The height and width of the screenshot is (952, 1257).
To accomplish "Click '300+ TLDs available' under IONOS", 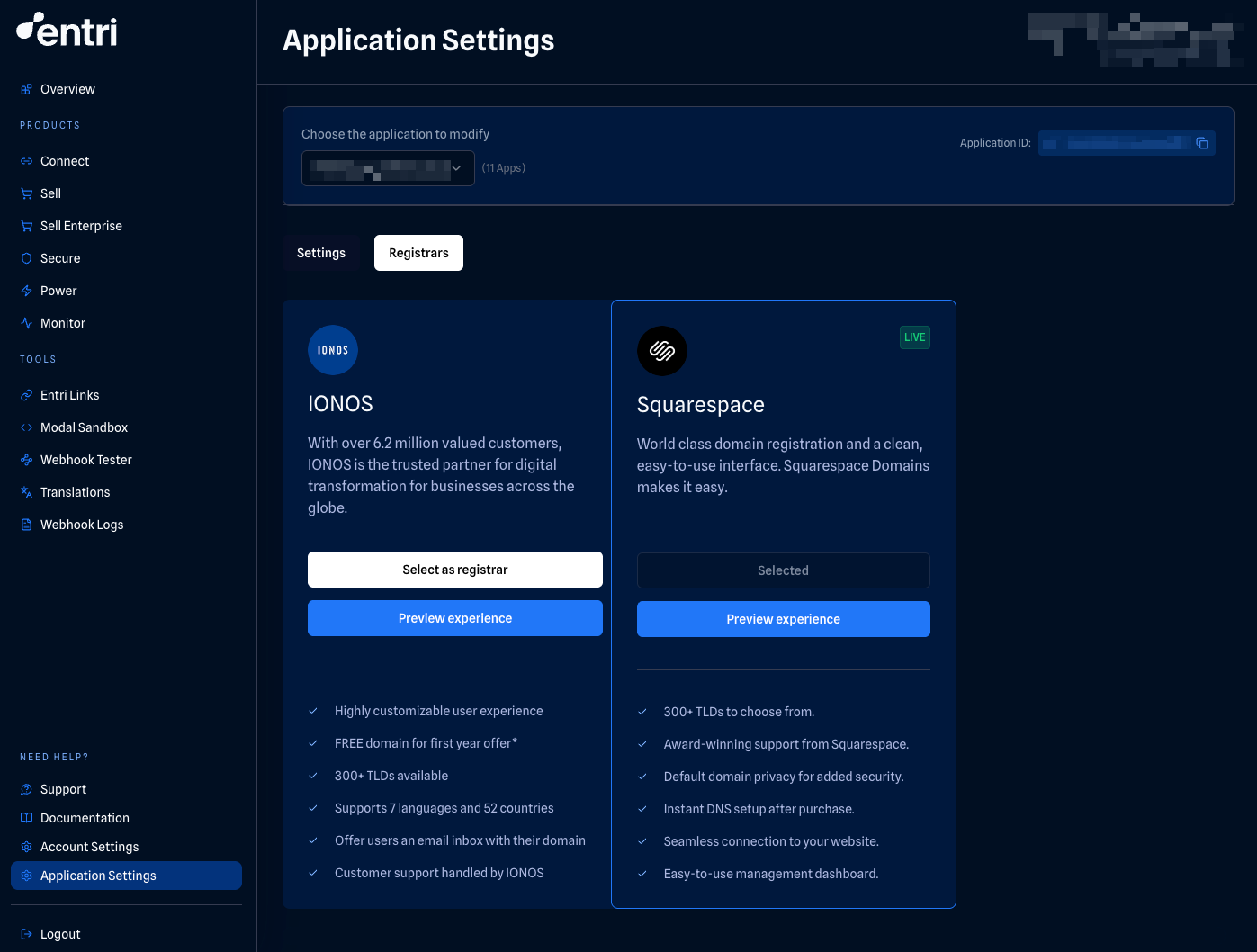I will pos(391,776).
